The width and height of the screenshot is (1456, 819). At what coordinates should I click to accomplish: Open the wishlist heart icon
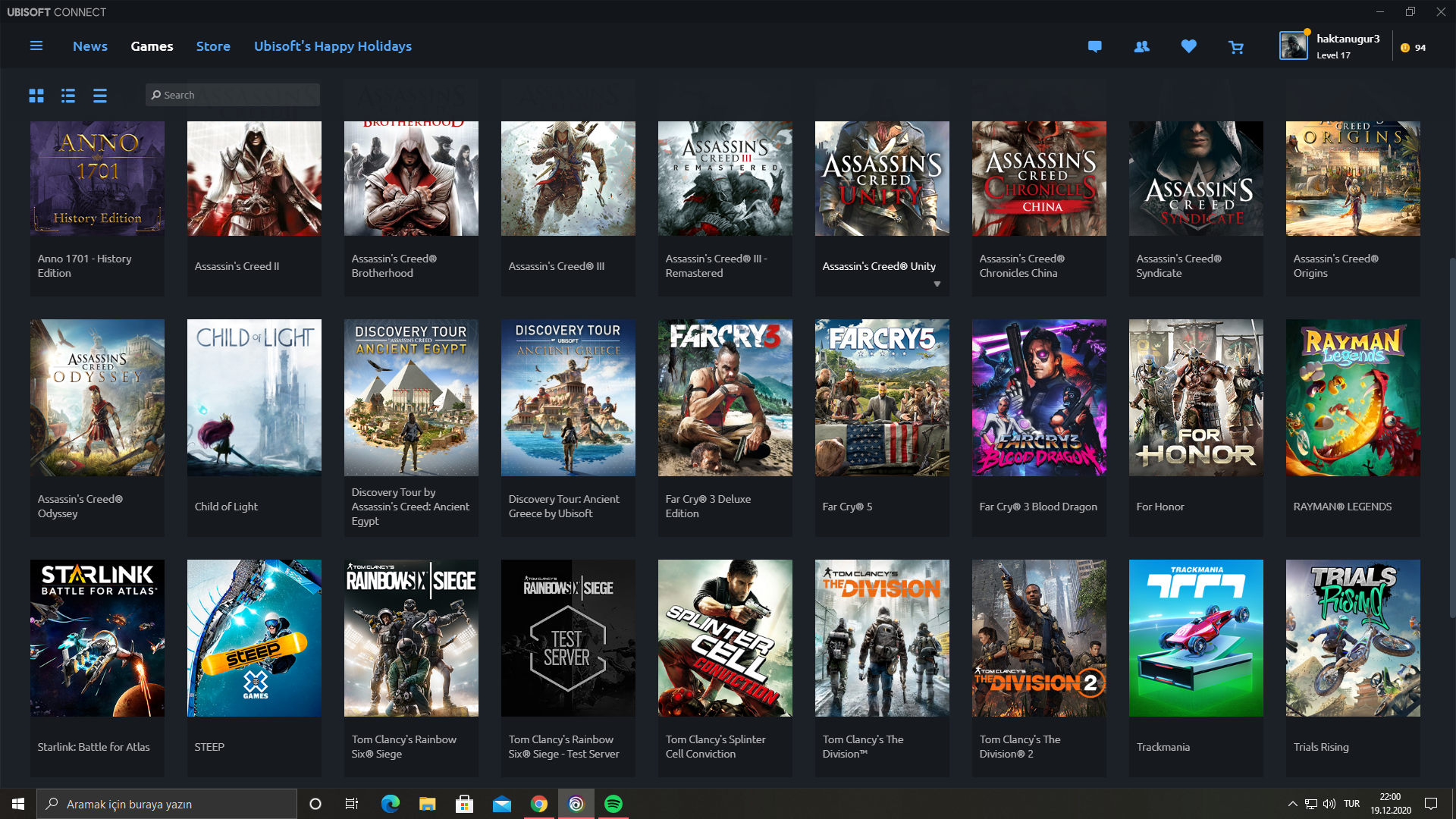pos(1188,46)
